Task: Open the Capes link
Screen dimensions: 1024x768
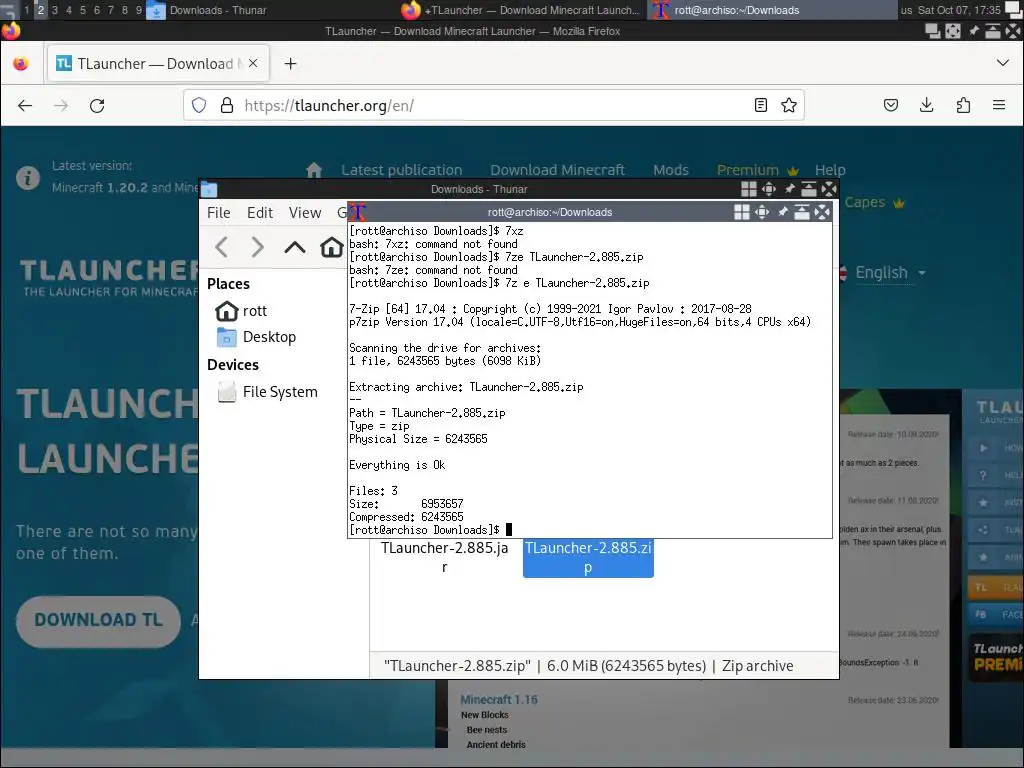Action: point(874,202)
